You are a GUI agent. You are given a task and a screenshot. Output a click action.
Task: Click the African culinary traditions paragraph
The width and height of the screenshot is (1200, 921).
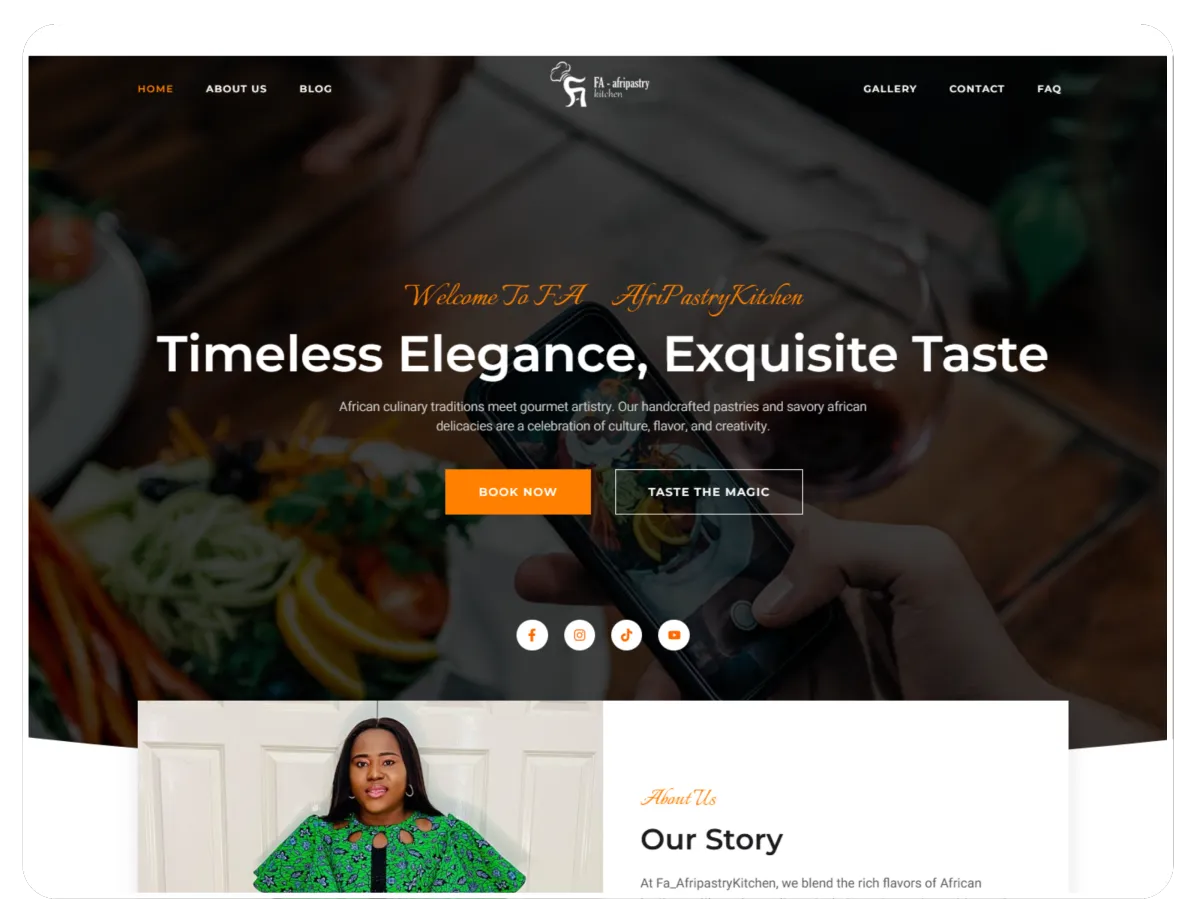tap(603, 416)
